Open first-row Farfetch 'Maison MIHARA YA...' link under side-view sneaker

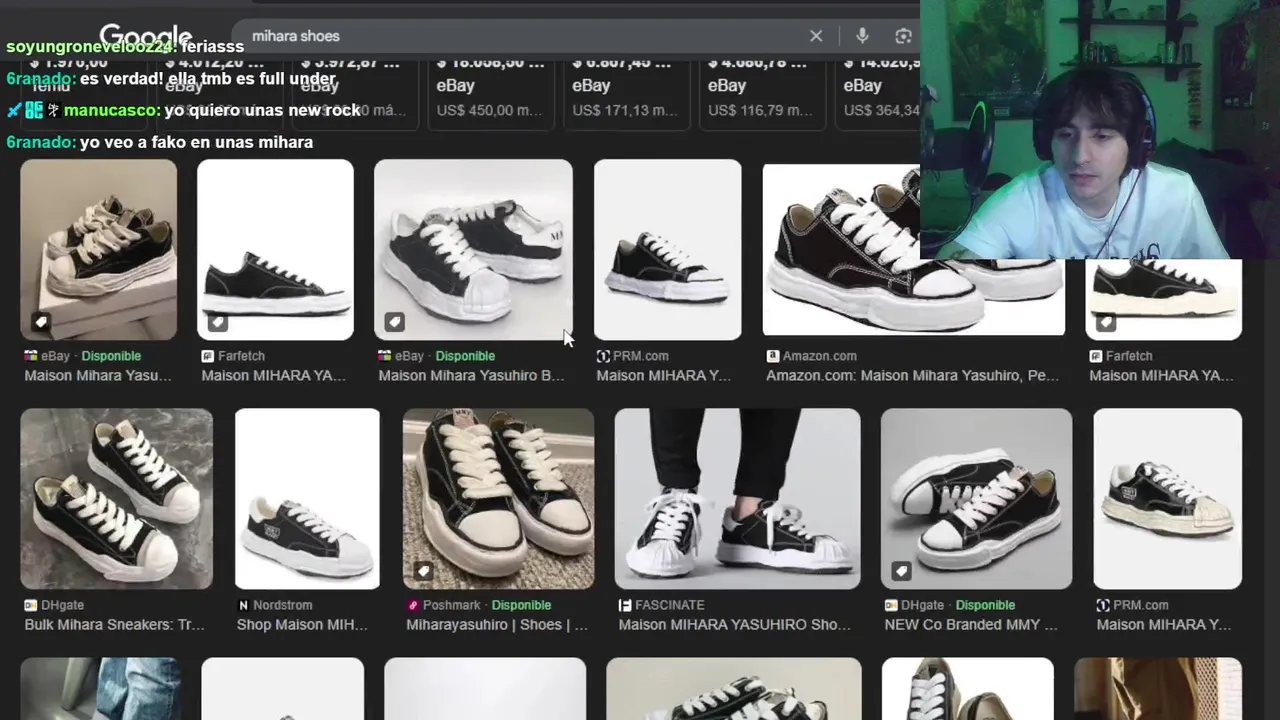[x=274, y=376]
